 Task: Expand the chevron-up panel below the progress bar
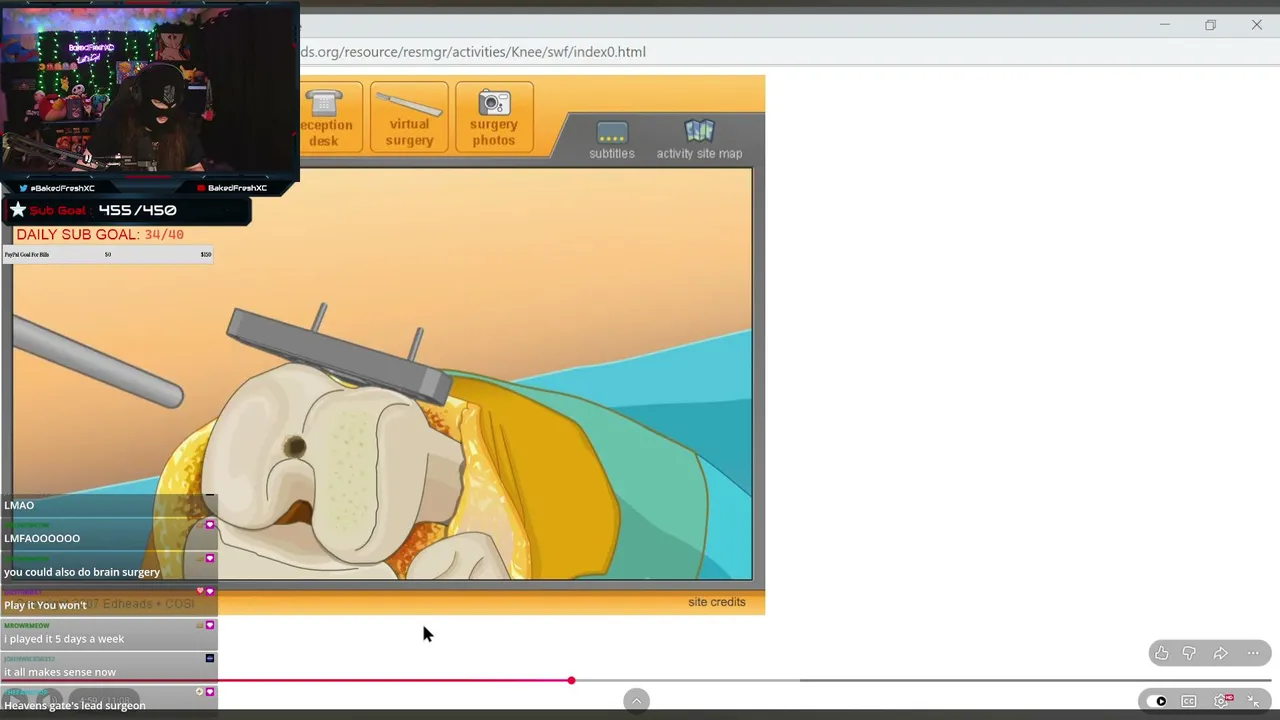(636, 701)
